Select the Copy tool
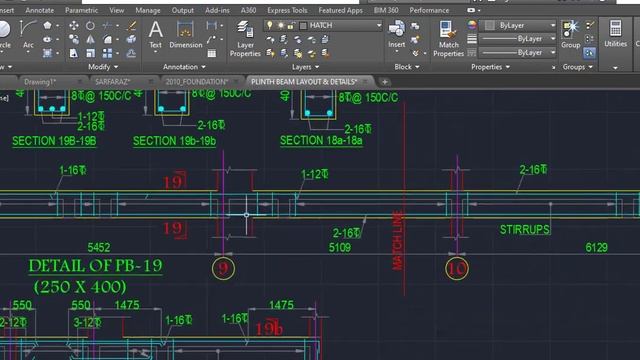 pyautogui.click(x=74, y=39)
